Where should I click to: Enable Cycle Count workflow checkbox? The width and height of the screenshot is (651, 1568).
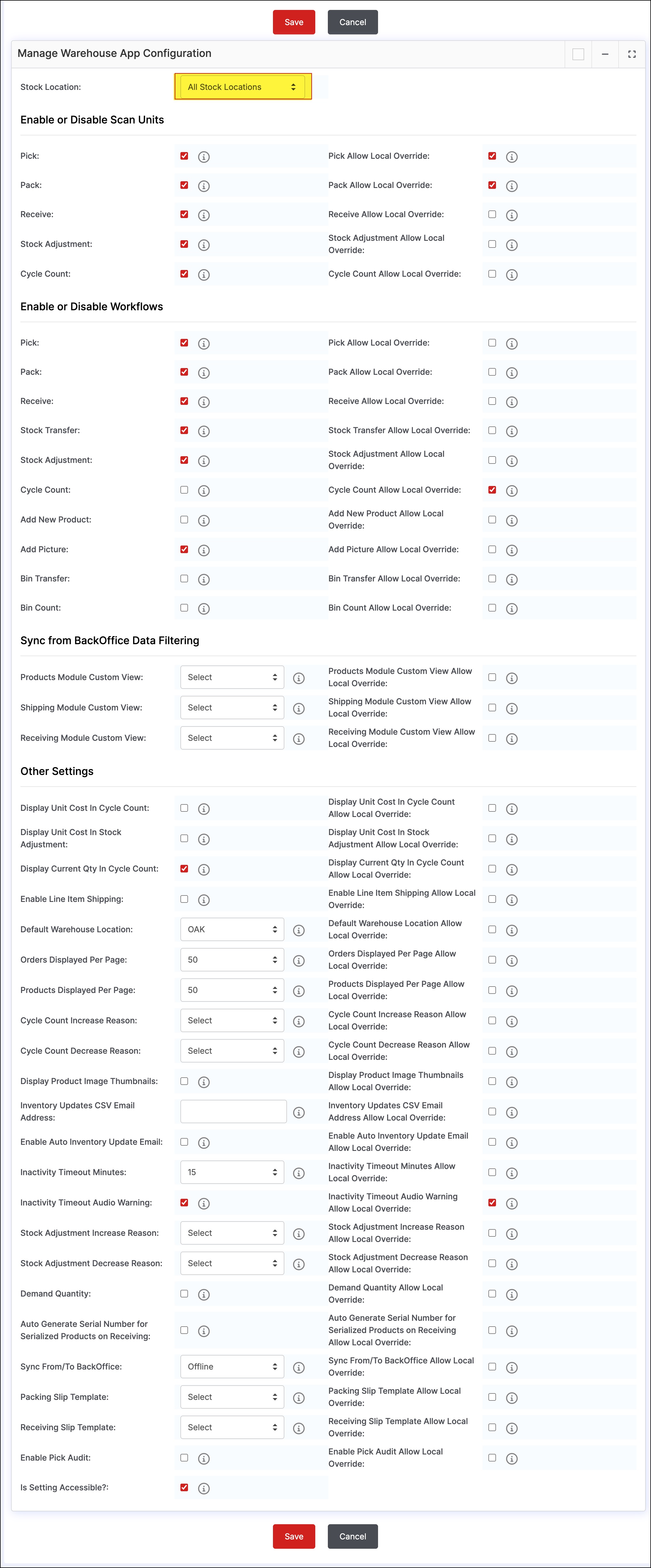click(x=184, y=490)
